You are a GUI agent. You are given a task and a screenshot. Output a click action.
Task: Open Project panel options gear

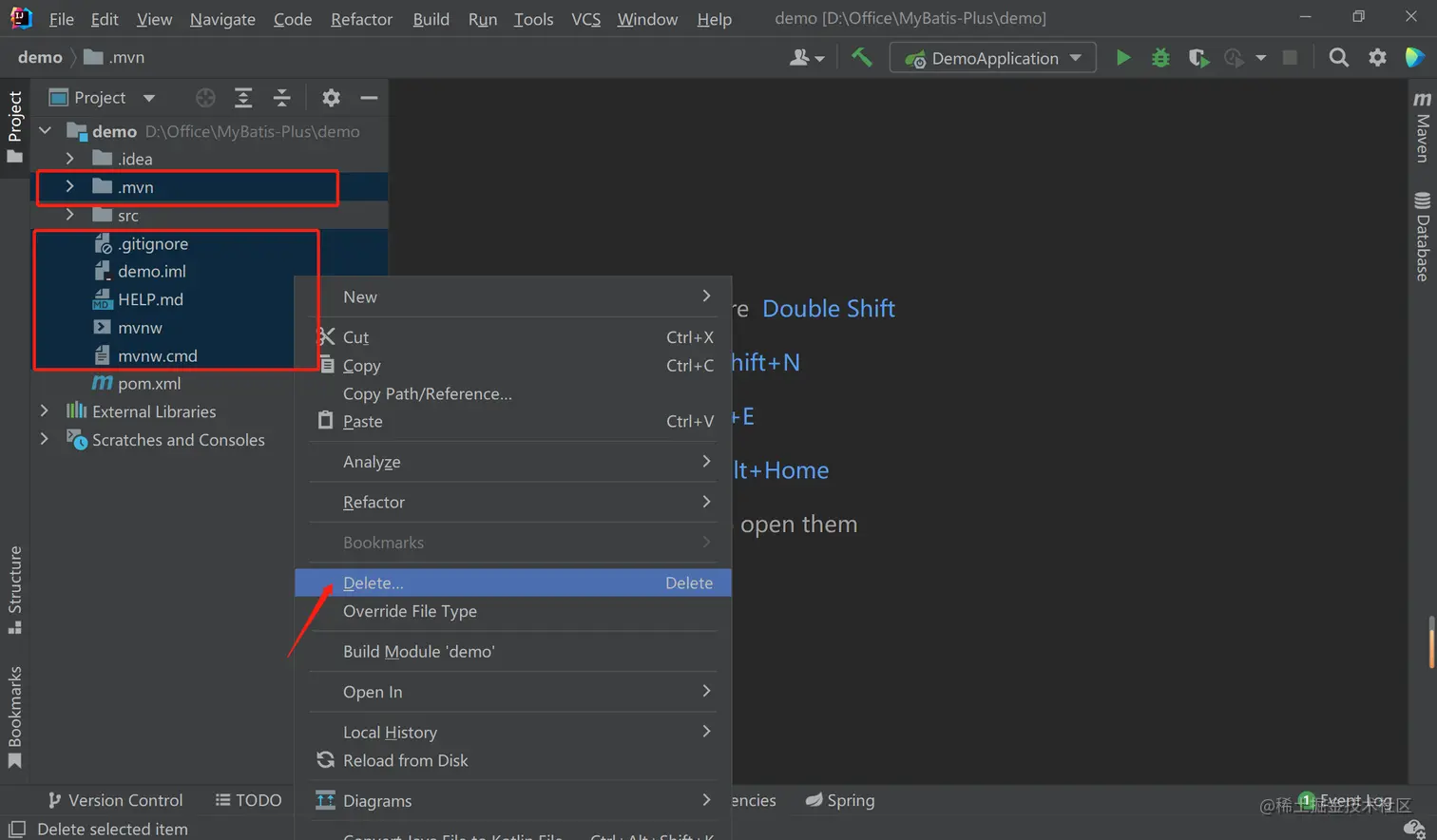pos(331,98)
